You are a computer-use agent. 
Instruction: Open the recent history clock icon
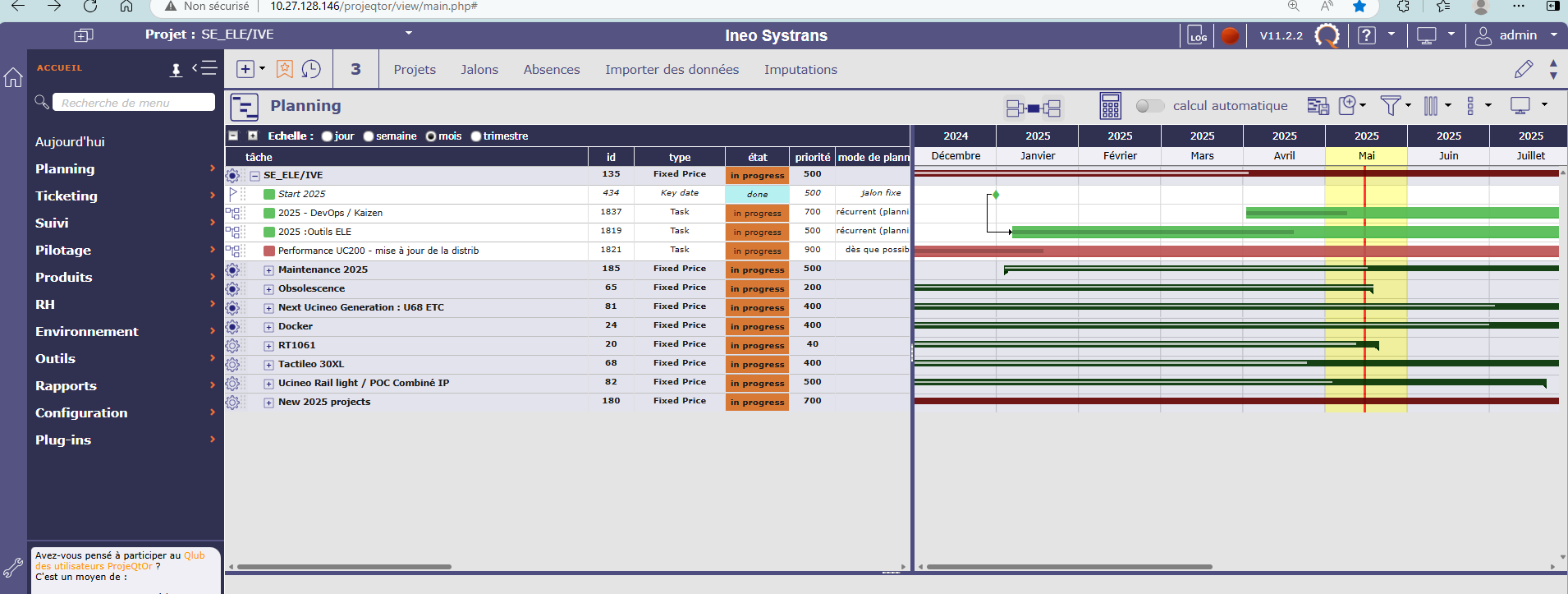pos(311,69)
